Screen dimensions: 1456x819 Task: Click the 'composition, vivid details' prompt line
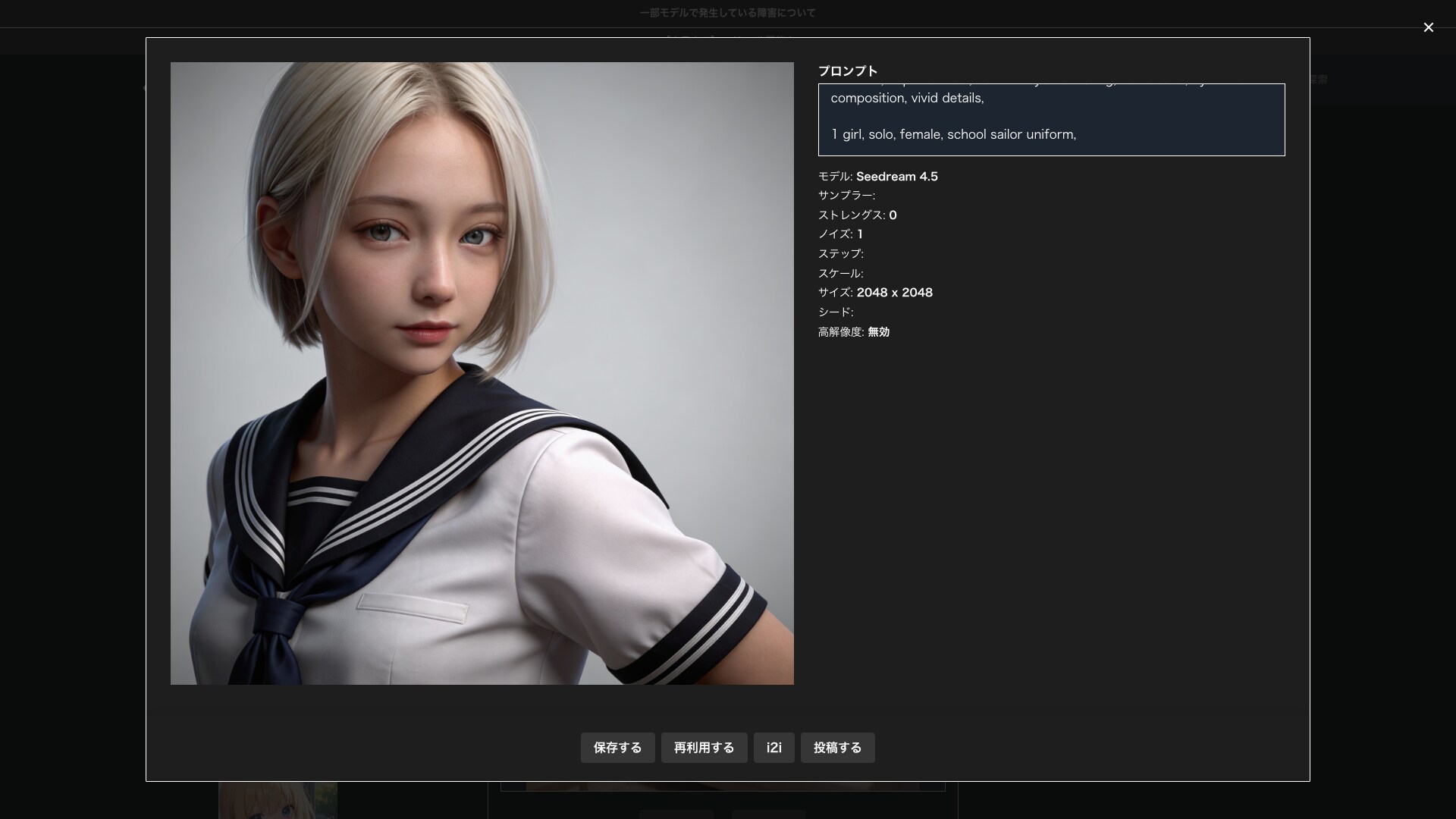[907, 98]
